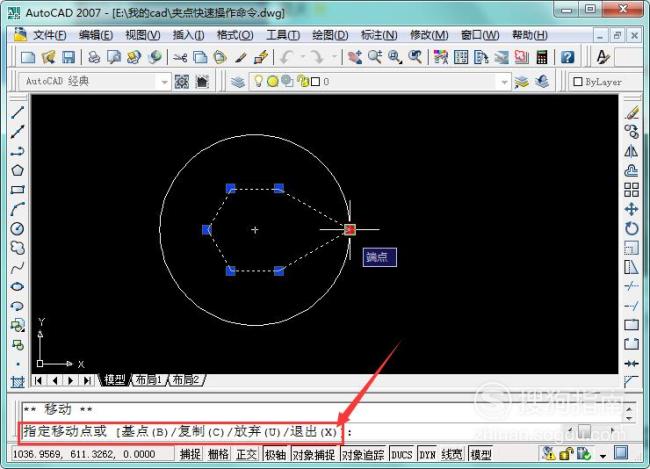
Task: Go to the first layout tab arrow
Action: [38, 380]
